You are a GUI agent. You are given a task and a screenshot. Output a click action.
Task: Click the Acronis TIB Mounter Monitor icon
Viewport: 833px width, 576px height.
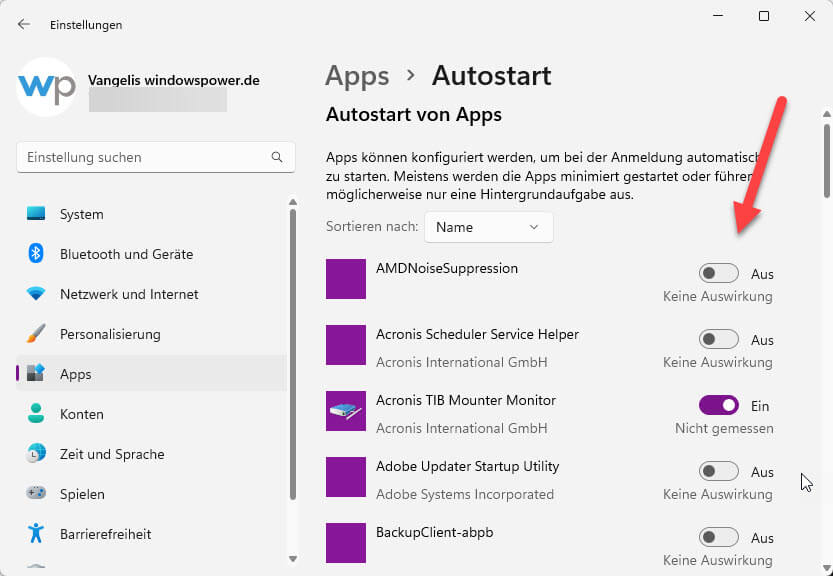point(346,411)
